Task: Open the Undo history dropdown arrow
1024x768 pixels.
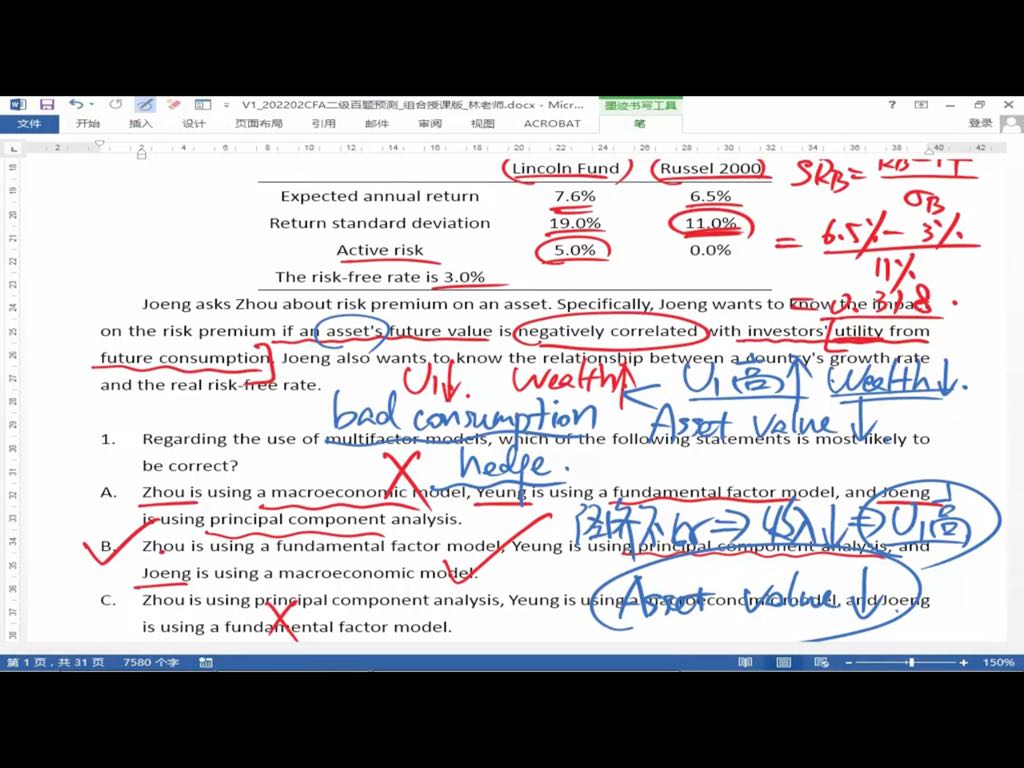Action: coord(92,105)
